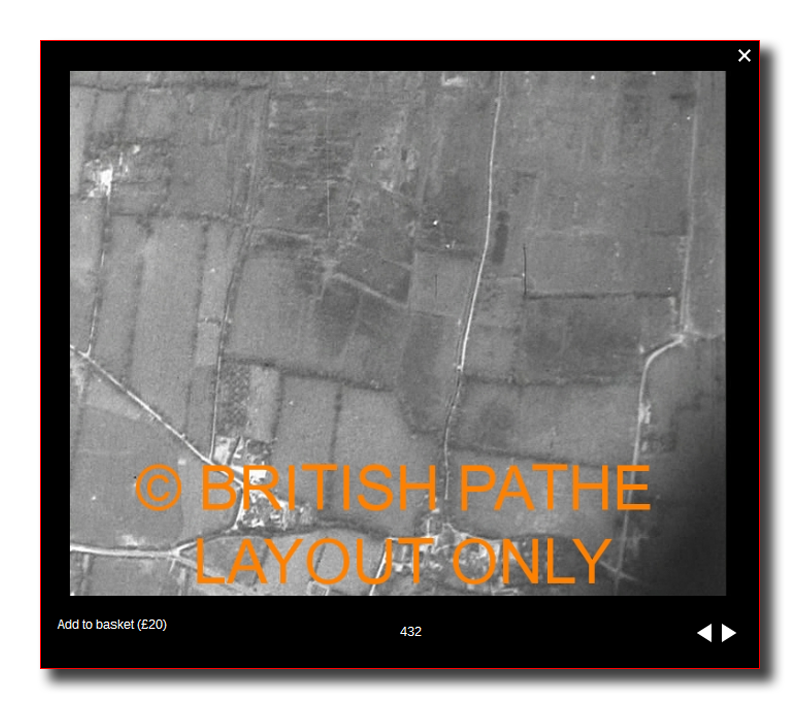Image resolution: width=800 pixels, height=709 pixels.
Task: Select the image number 432 text
Action: [x=411, y=631]
